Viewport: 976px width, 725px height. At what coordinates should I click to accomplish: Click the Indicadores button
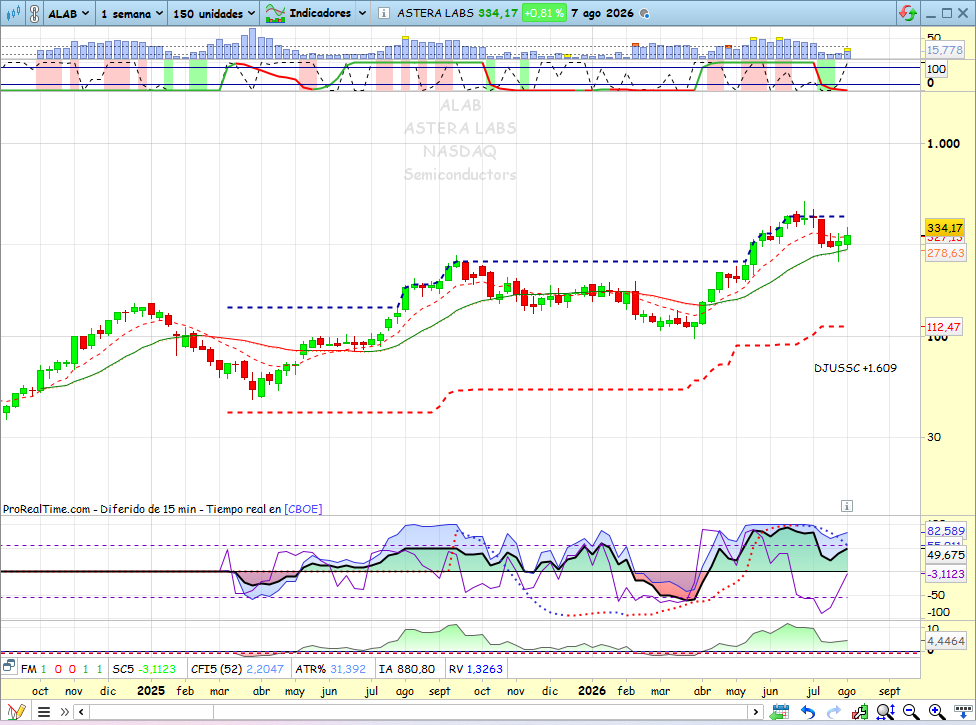click(308, 13)
